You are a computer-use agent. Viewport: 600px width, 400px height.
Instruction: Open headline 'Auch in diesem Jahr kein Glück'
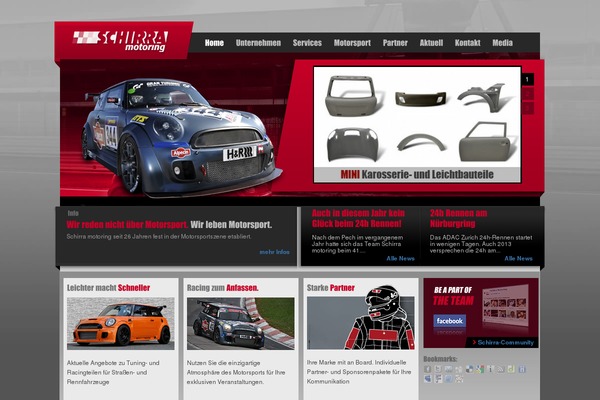pyautogui.click(x=358, y=218)
